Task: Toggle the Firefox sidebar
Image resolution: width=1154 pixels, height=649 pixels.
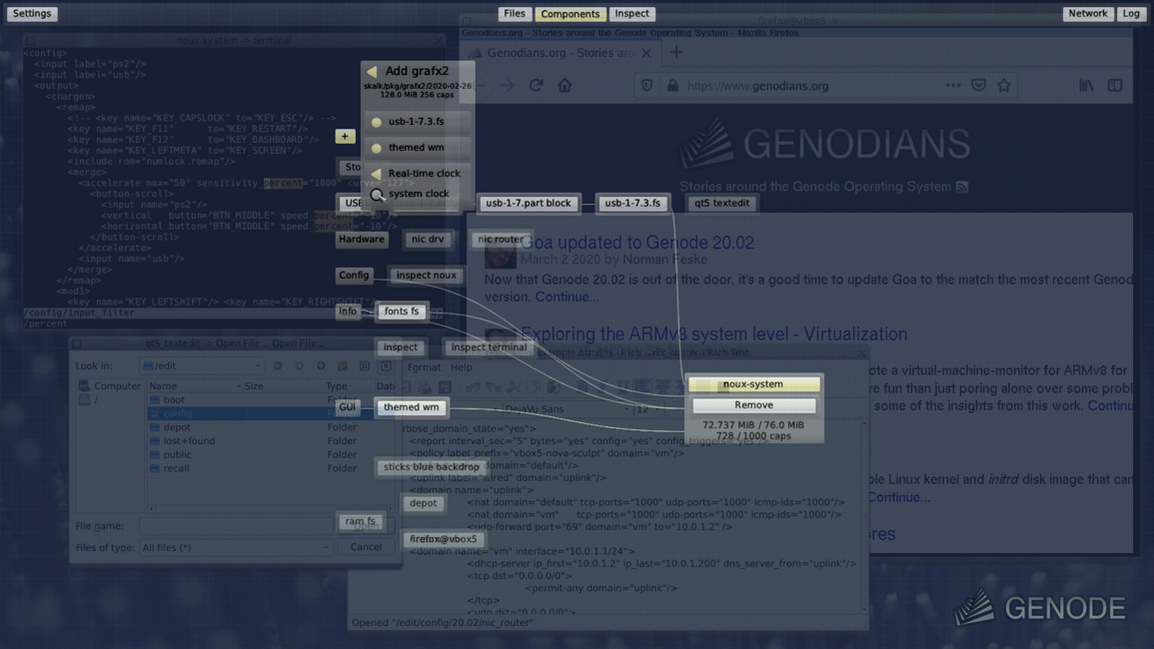Action: point(1115,85)
